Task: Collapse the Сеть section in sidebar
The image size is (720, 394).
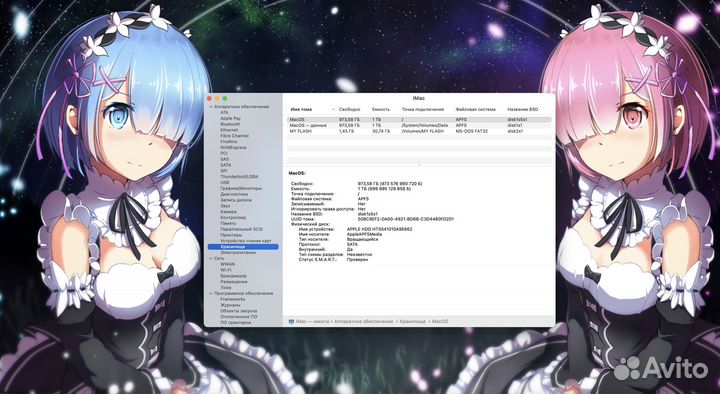Action: [x=211, y=258]
